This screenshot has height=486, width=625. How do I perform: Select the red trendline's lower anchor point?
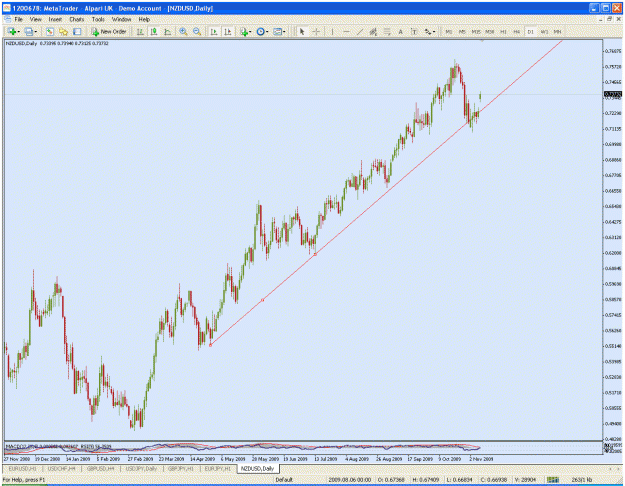pyautogui.click(x=210, y=345)
